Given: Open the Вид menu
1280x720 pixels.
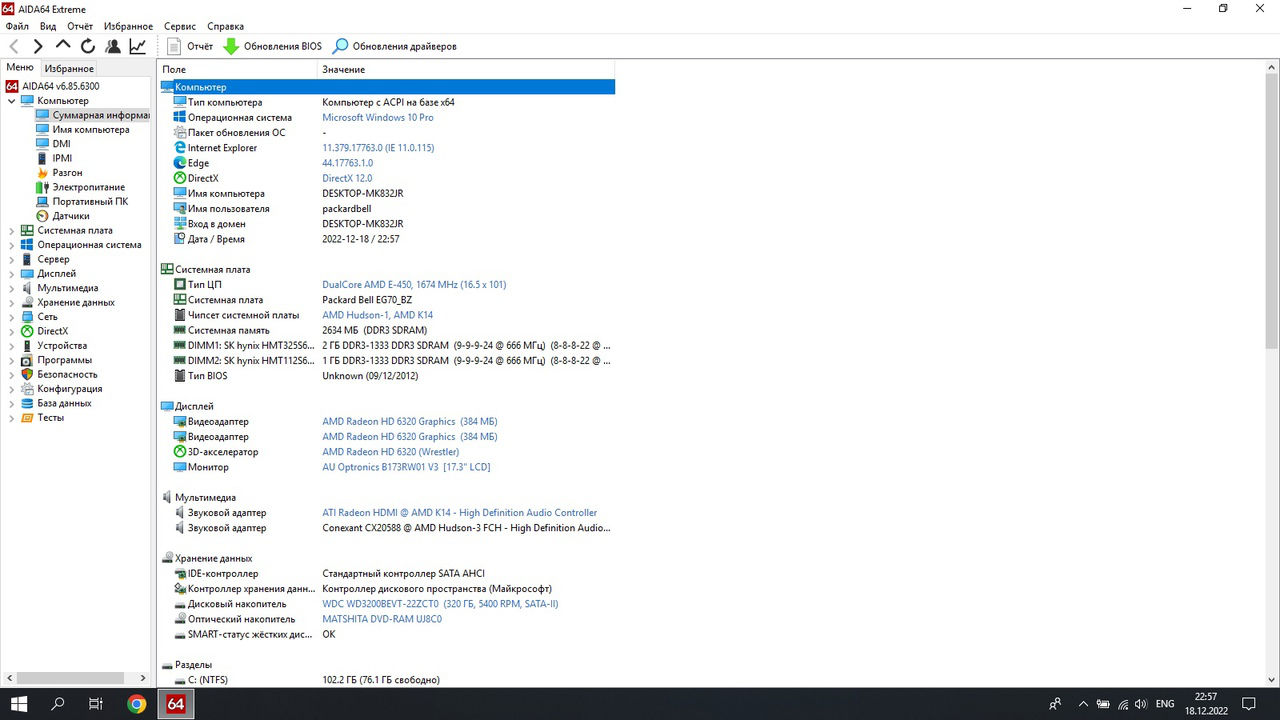Looking at the screenshot, I should [47, 26].
